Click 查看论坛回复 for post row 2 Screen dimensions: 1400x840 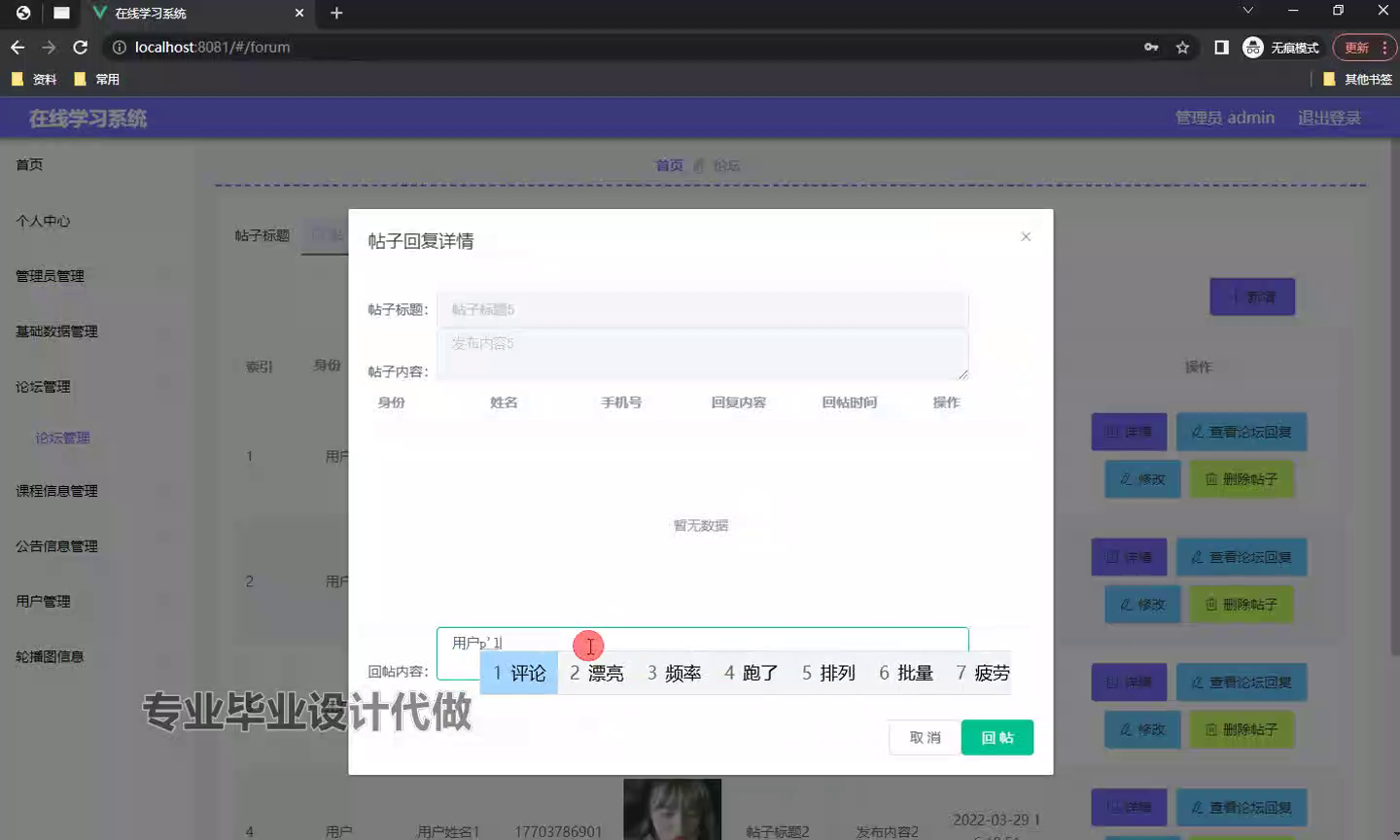click(x=1242, y=557)
